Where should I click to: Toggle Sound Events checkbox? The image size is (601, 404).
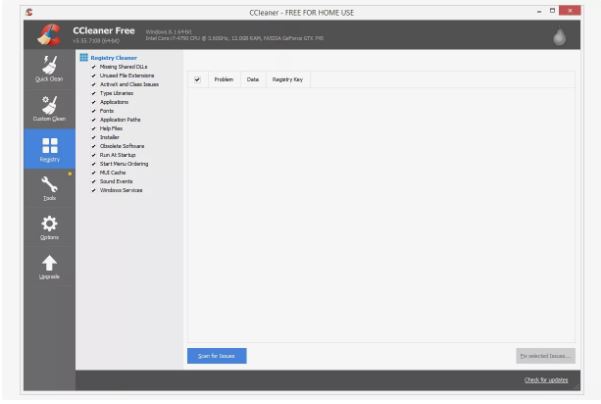(94, 181)
